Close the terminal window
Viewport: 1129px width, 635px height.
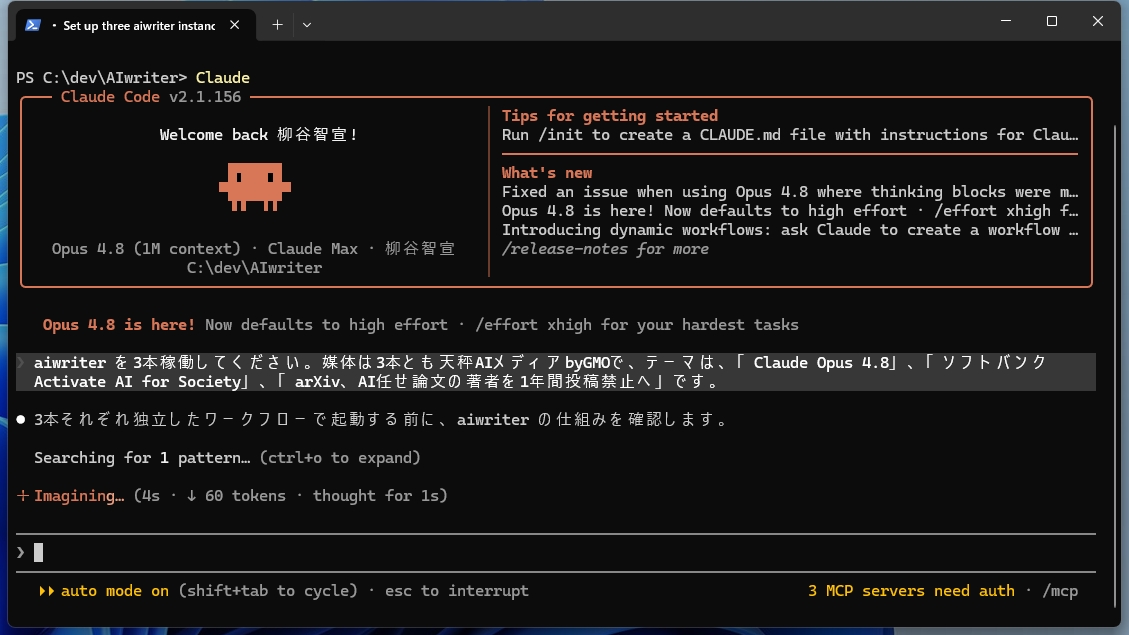(x=1097, y=21)
